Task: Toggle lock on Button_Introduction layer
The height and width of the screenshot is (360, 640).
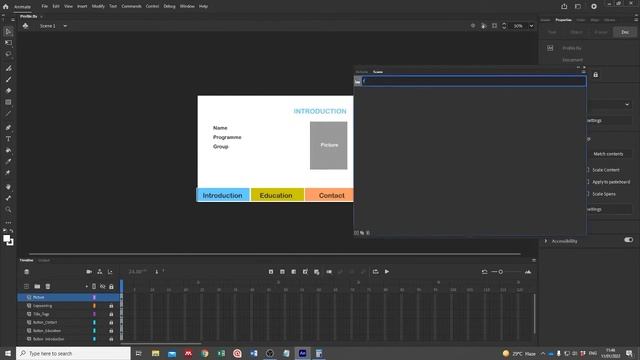Action: pos(111,339)
